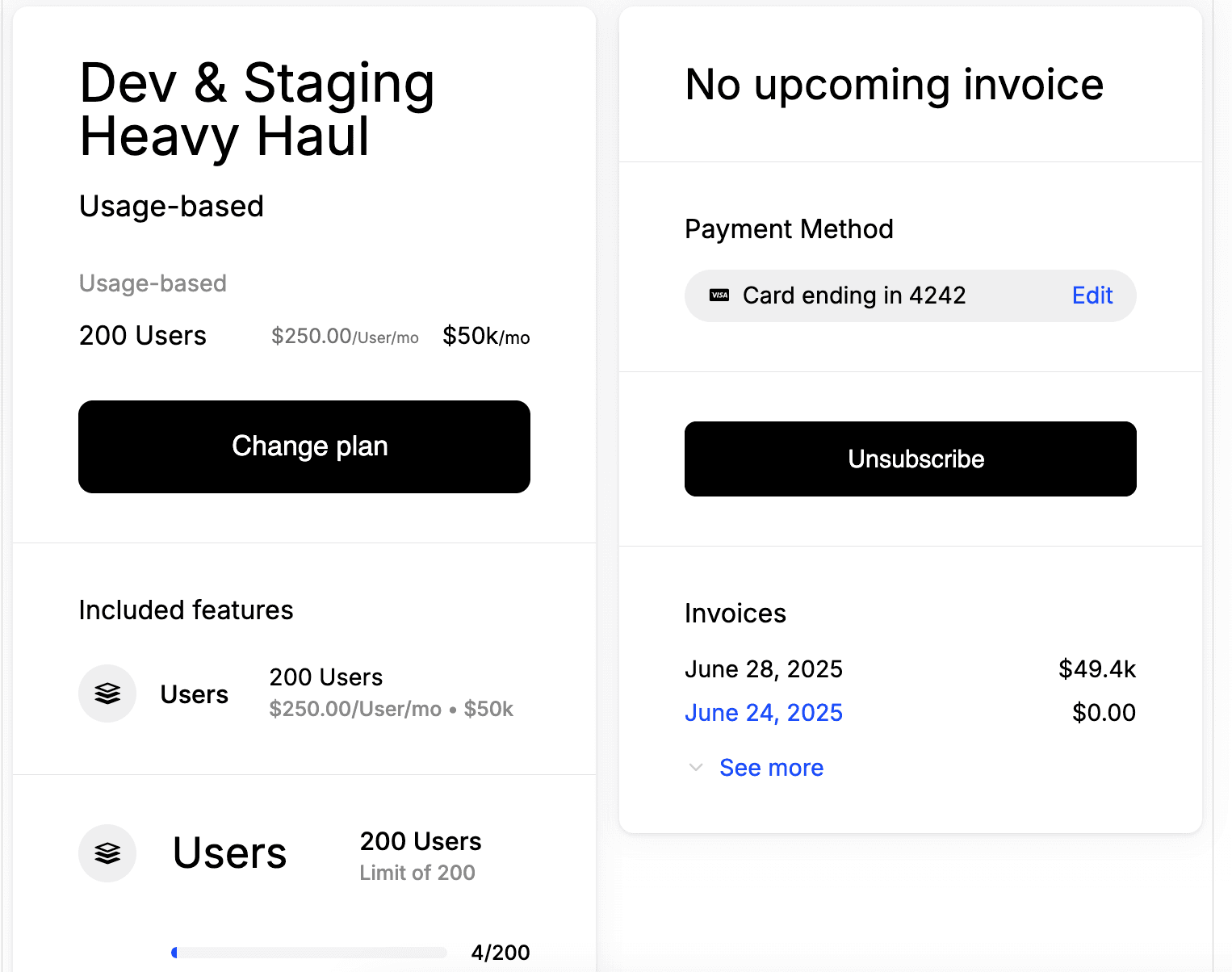
Task: Click the No upcoming invoice heading
Action: tap(894, 85)
